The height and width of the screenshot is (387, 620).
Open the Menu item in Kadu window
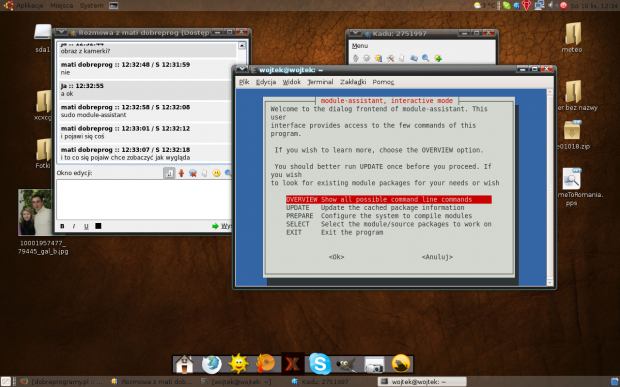(x=360, y=46)
